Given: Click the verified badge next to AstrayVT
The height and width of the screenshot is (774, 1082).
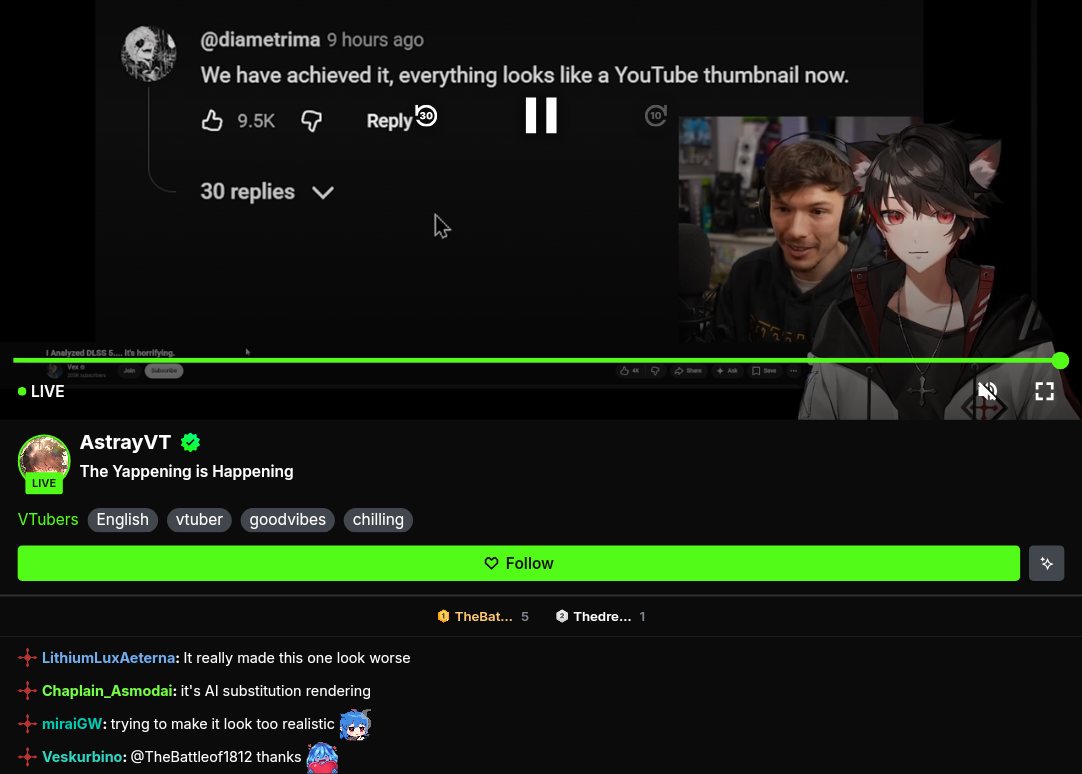Looking at the screenshot, I should tap(190, 442).
